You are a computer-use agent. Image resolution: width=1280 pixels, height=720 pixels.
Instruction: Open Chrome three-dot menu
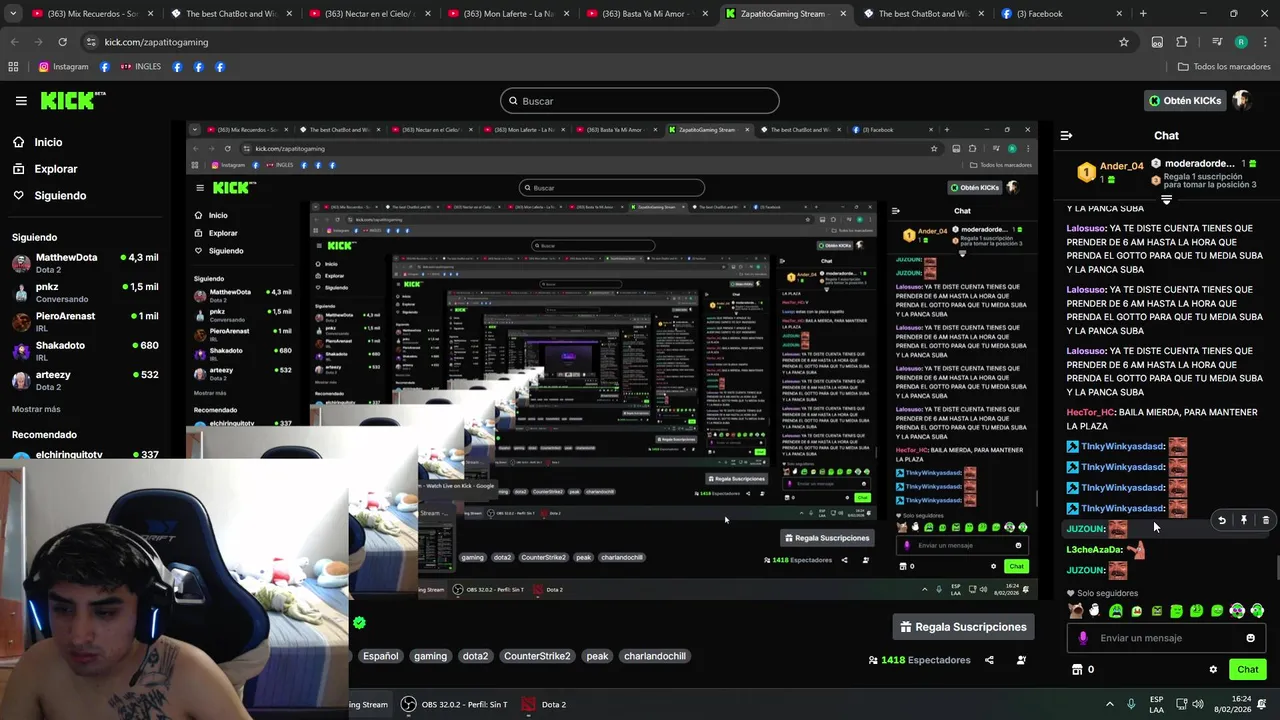(1265, 42)
